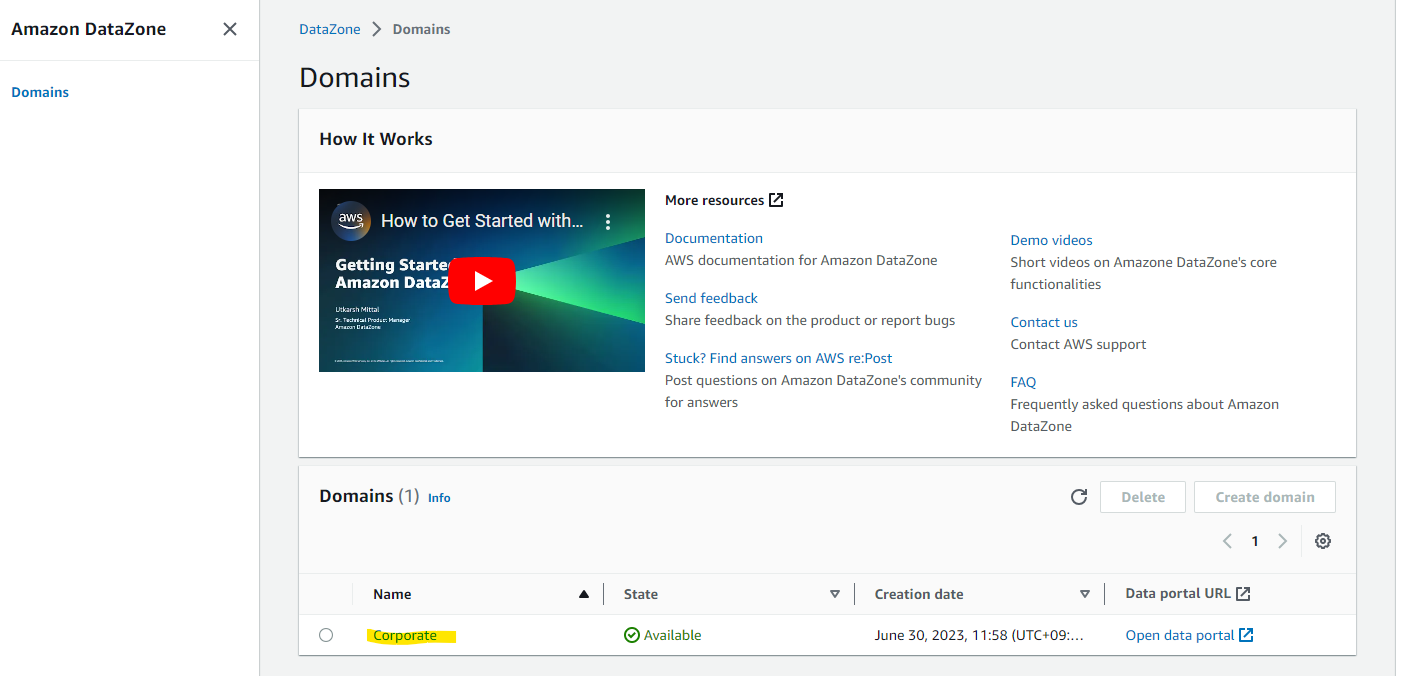Image resolution: width=1401 pixels, height=676 pixels.
Task: Go to previous page of domains
Action: 1227,541
